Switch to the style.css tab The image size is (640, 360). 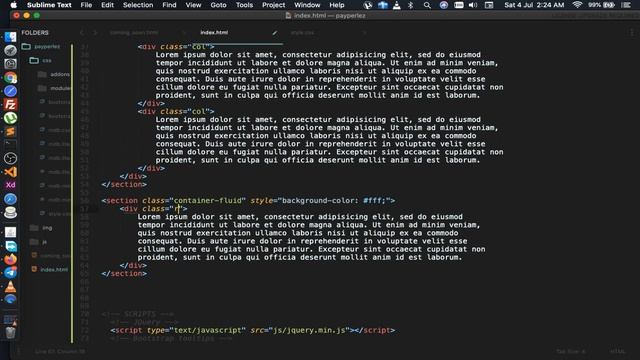(302, 33)
